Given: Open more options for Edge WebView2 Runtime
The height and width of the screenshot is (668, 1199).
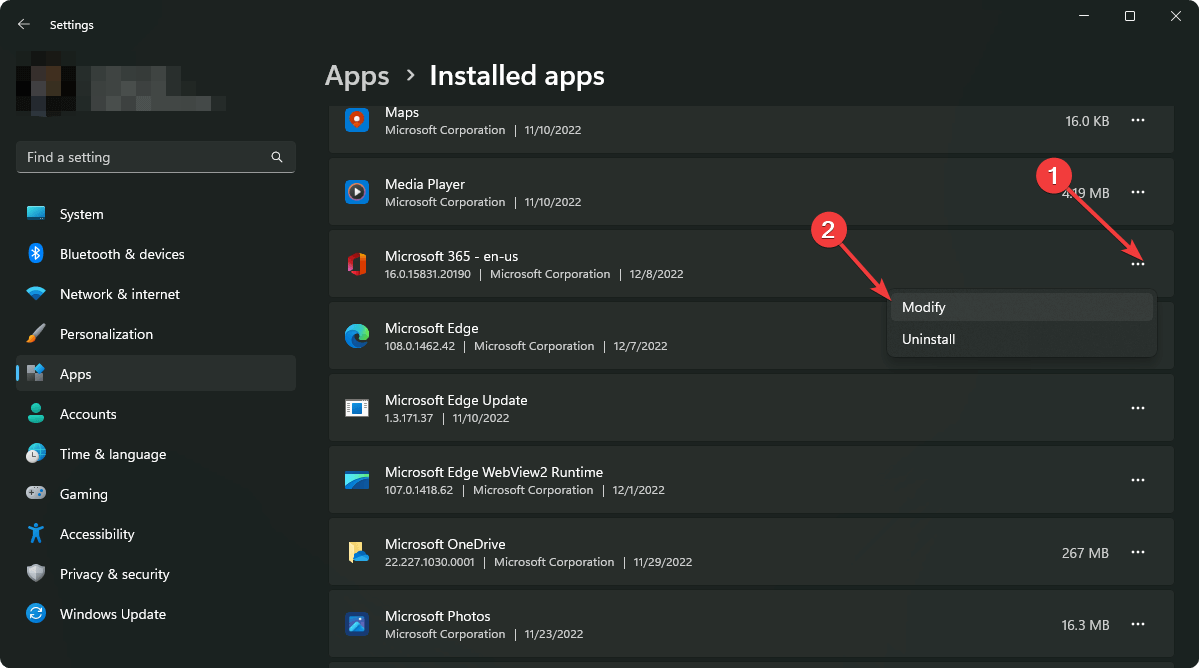Looking at the screenshot, I should (x=1138, y=480).
